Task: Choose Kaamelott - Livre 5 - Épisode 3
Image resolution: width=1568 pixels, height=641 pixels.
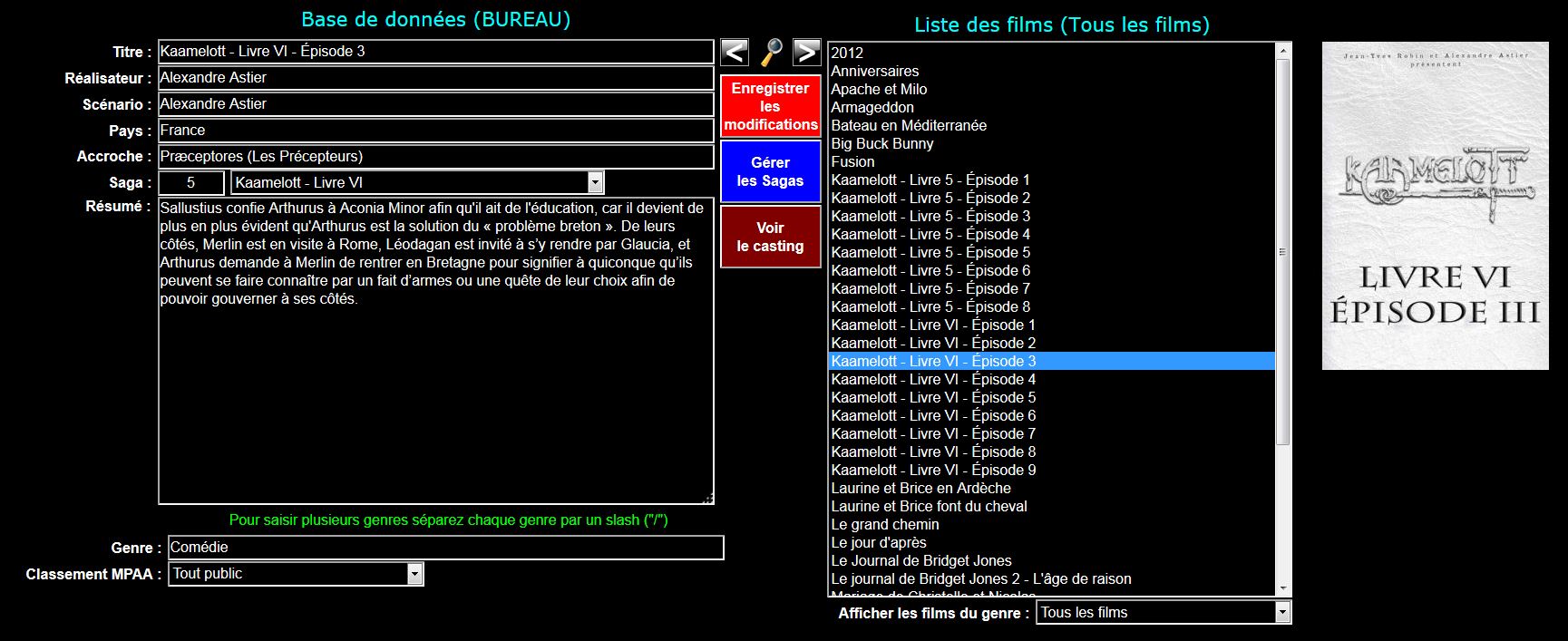Action: 1052,216
